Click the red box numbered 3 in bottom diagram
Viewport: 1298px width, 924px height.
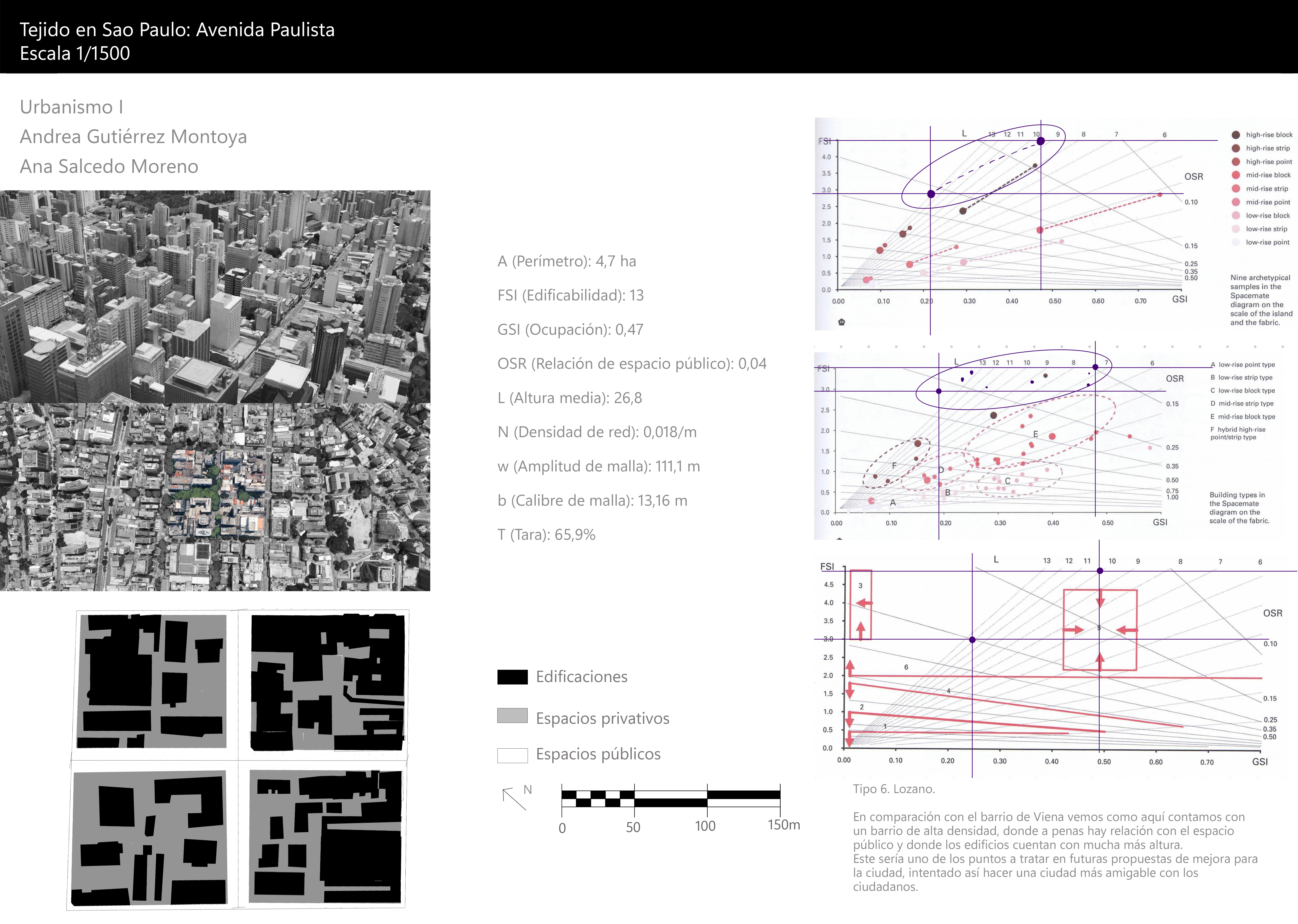tap(861, 605)
